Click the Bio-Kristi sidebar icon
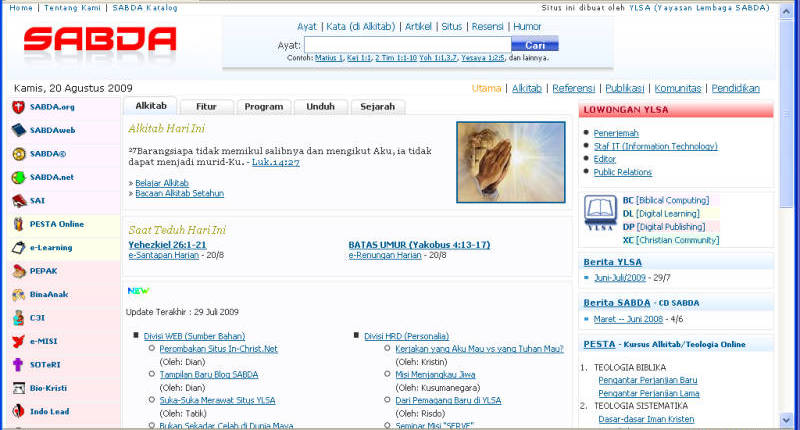The height and width of the screenshot is (430, 800). pos(19,389)
